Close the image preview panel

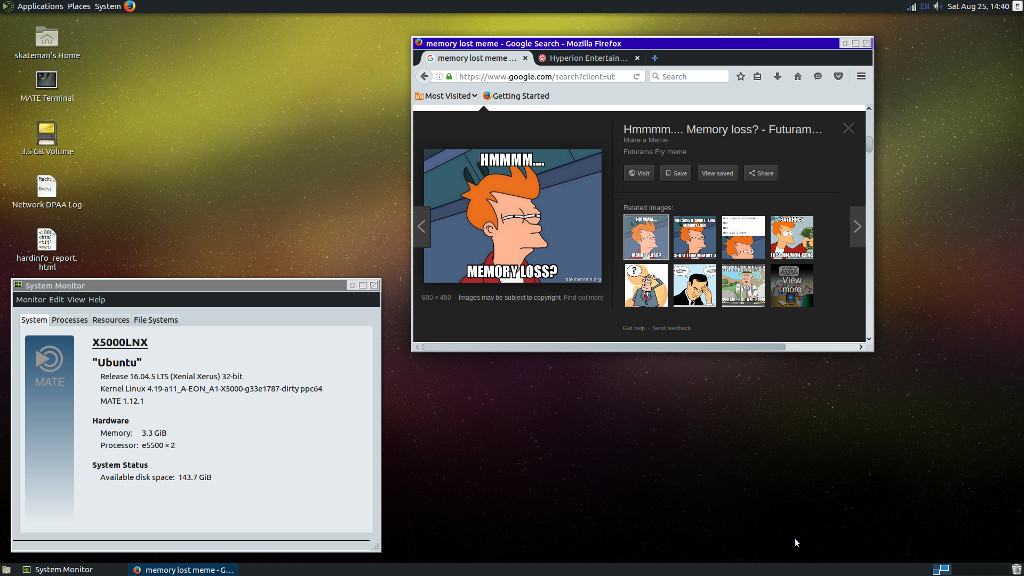[x=848, y=129]
